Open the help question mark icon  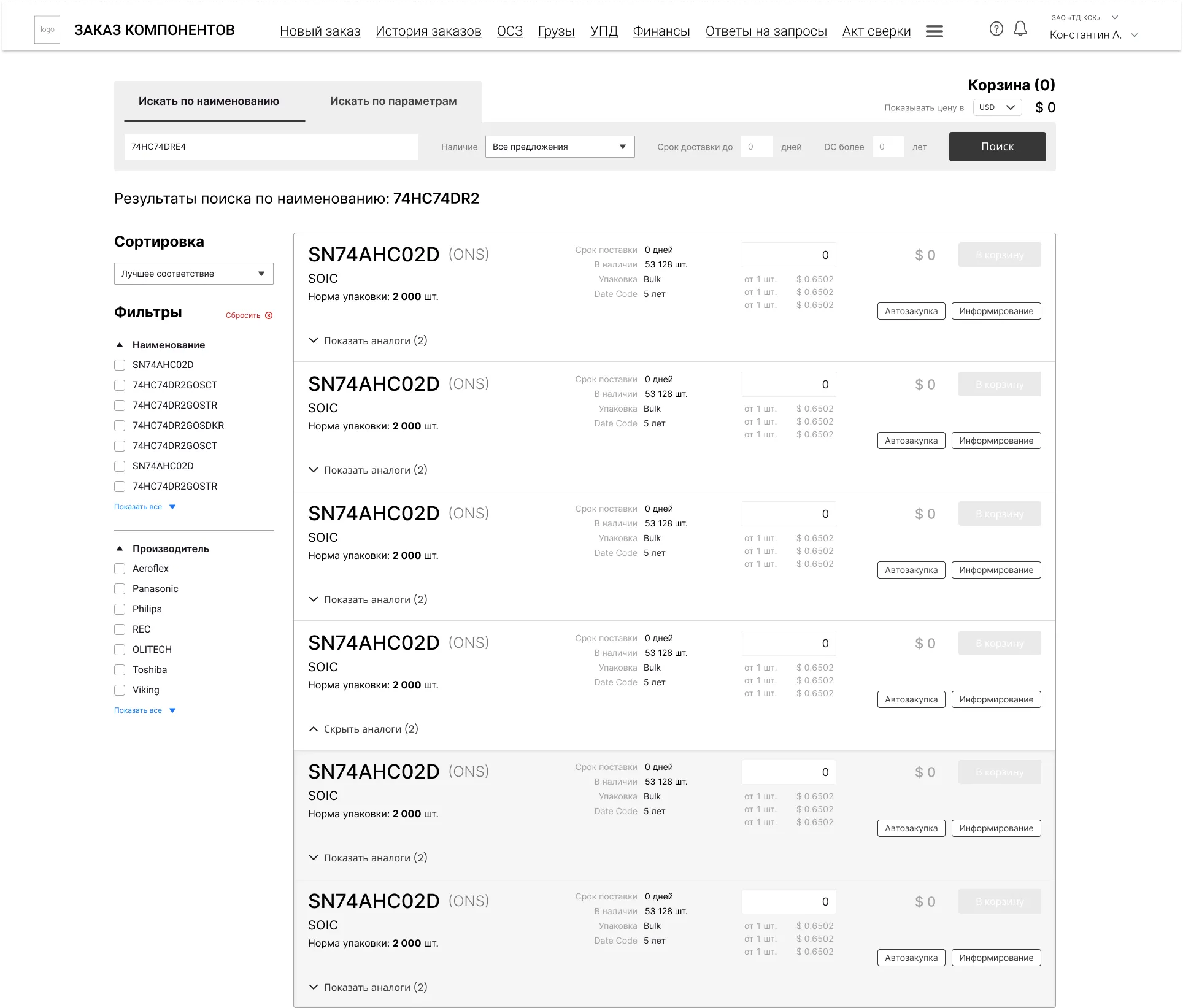pos(996,29)
